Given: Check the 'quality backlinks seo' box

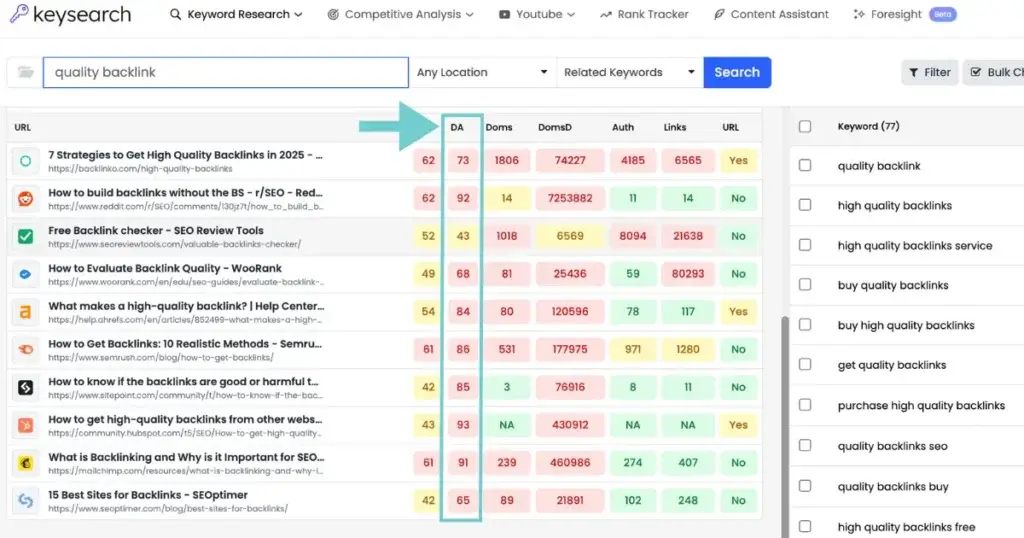Looking at the screenshot, I should [805, 445].
